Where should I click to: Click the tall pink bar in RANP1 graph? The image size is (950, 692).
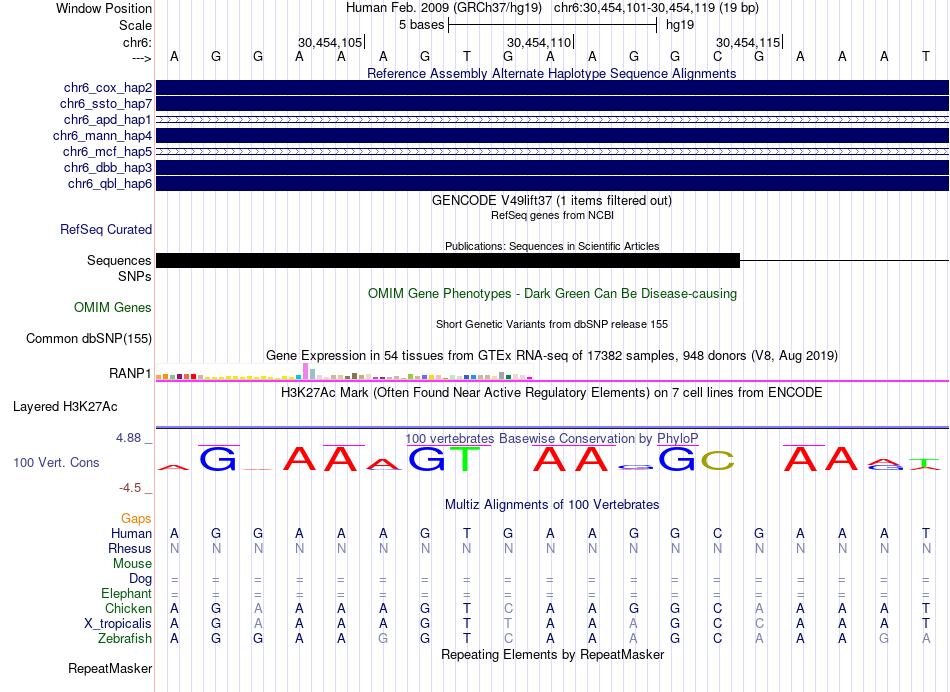pyautogui.click(x=306, y=371)
